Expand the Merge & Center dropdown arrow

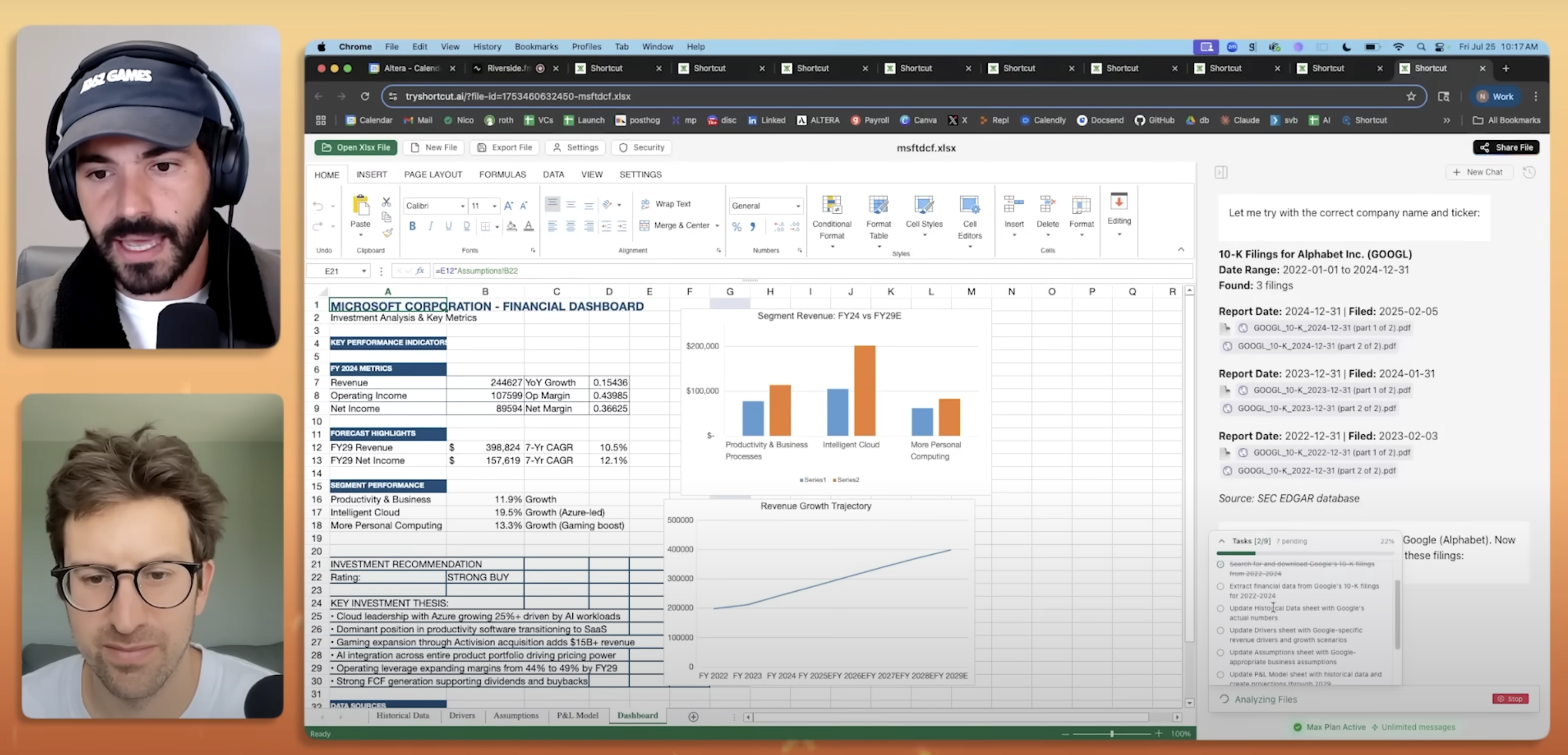click(717, 226)
